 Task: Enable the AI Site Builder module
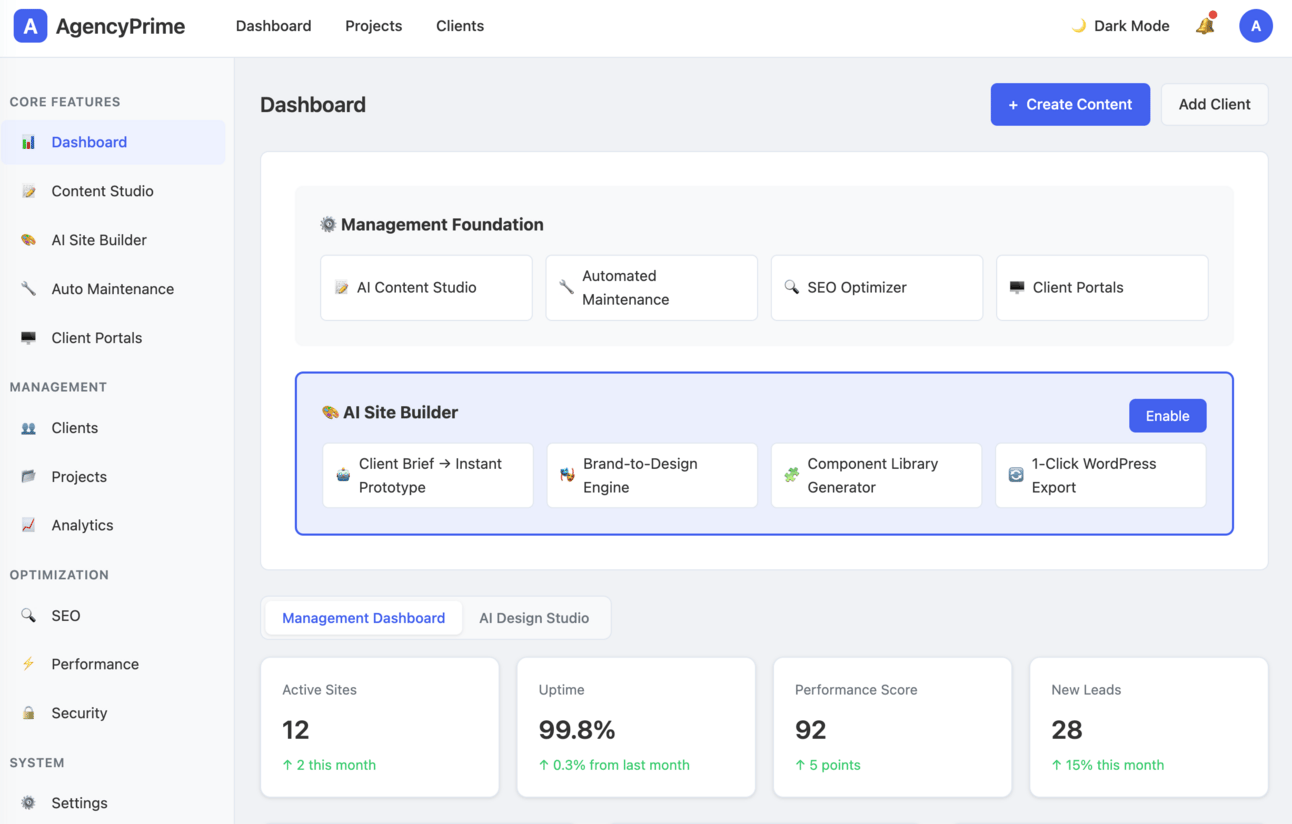pyautogui.click(x=1167, y=416)
